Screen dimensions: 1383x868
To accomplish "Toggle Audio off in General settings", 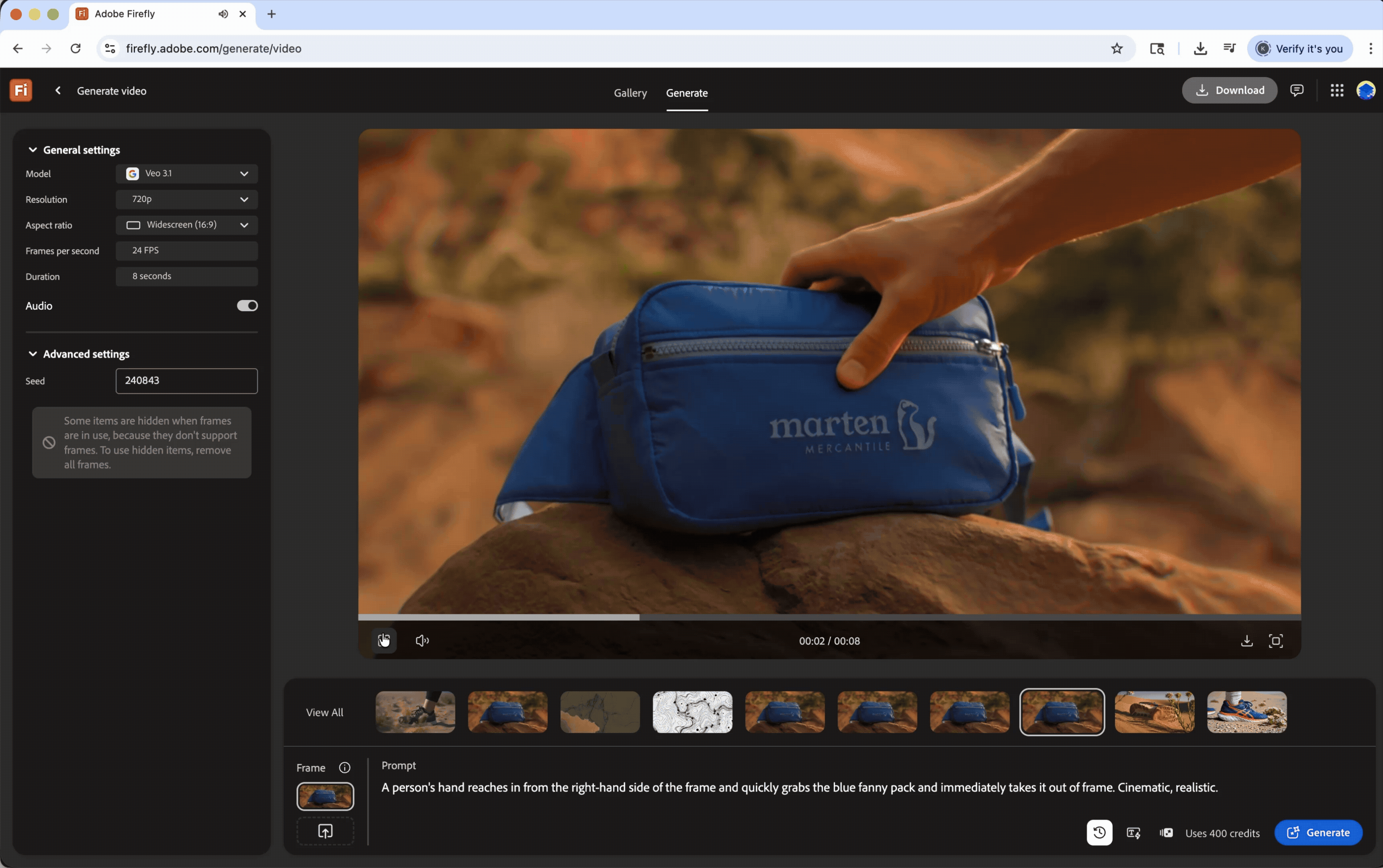I will 247,305.
